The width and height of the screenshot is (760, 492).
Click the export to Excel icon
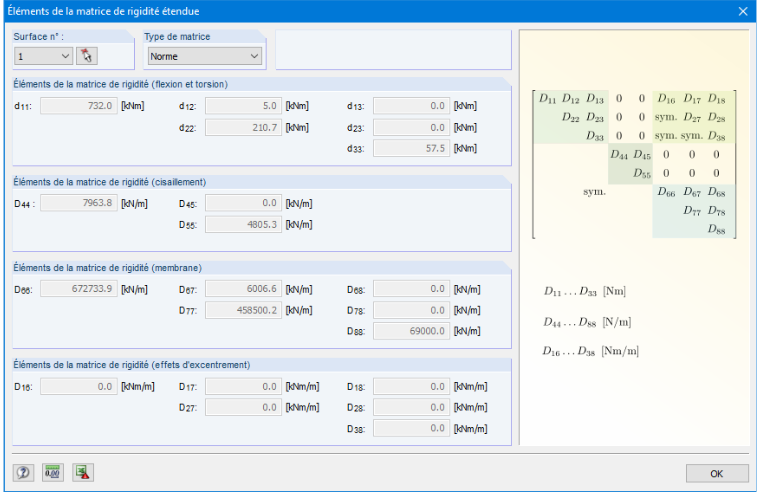tap(83, 472)
